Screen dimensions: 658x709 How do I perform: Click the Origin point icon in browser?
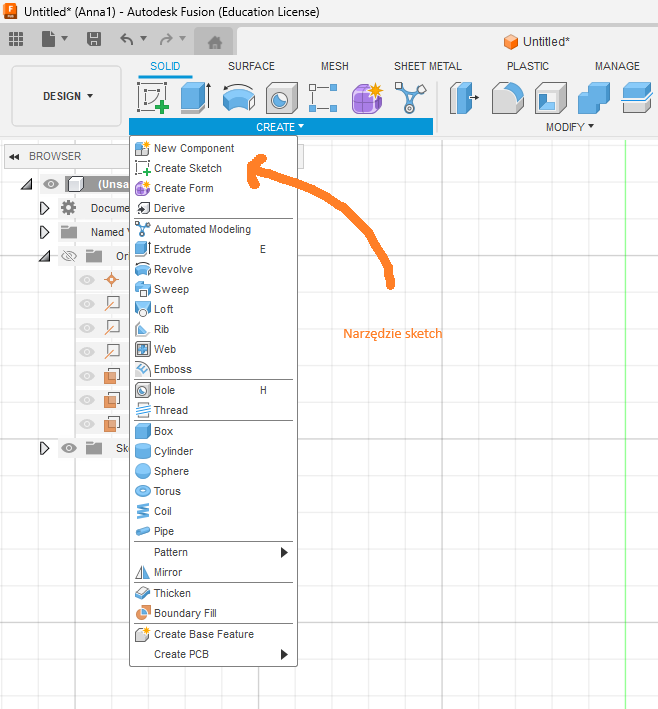(x=111, y=280)
